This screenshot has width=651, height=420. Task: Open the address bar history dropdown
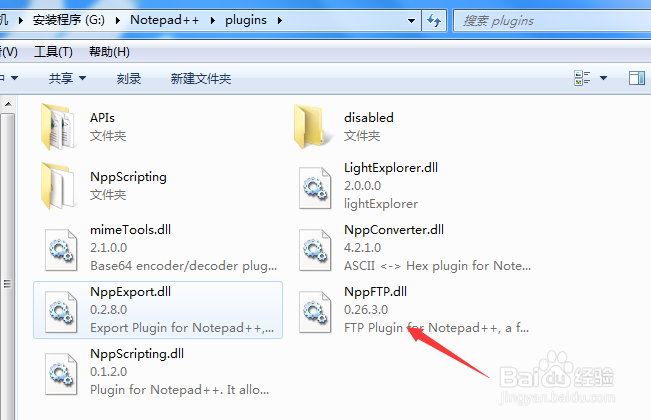coord(411,20)
